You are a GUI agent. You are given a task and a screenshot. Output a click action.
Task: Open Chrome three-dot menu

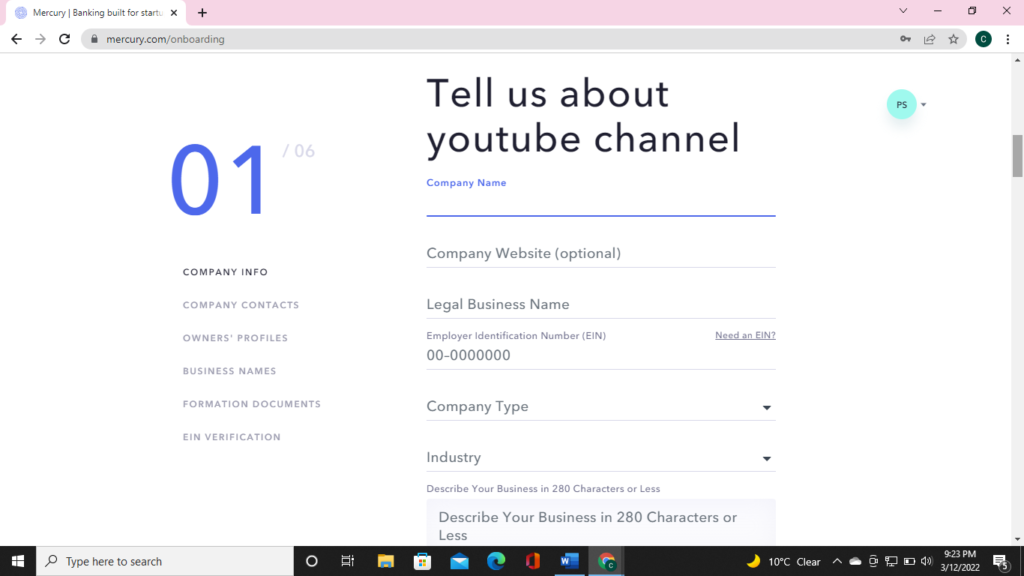click(1008, 39)
